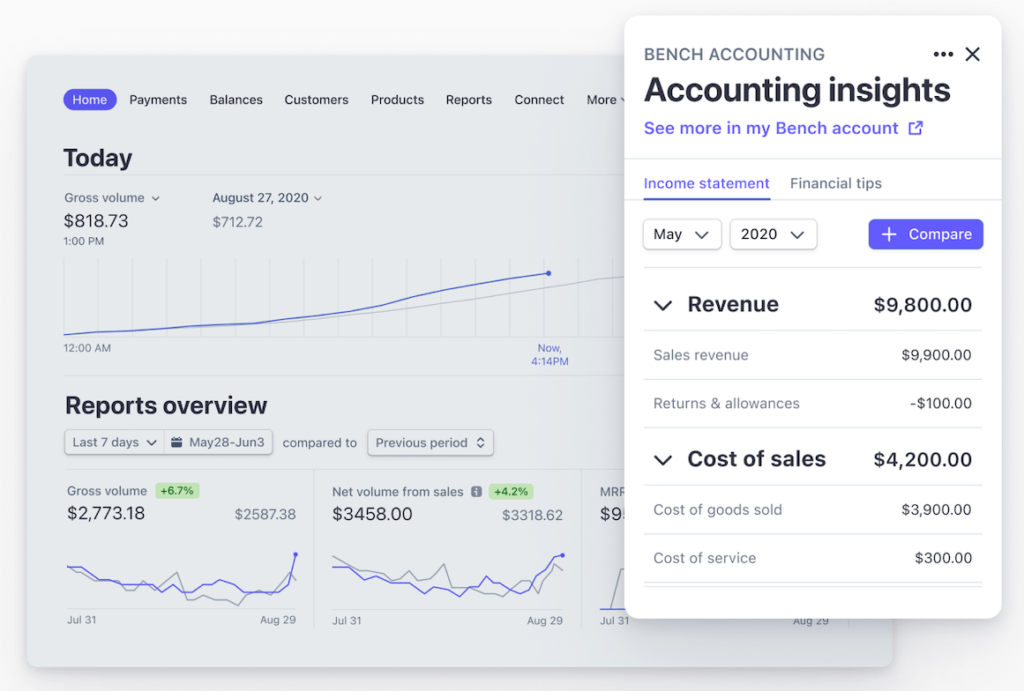This screenshot has width=1024, height=691.
Task: Click the calendar icon next to May28-Jun3
Action: coord(176,442)
